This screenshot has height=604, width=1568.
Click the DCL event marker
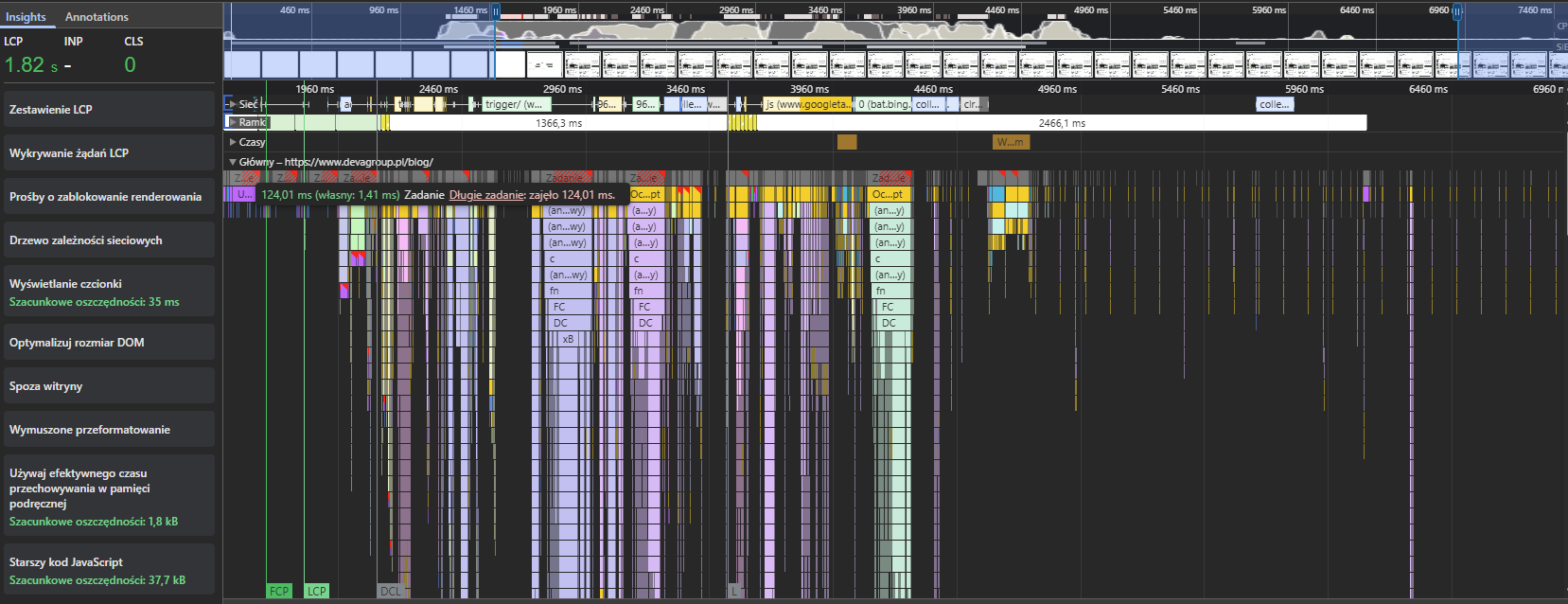(390, 591)
